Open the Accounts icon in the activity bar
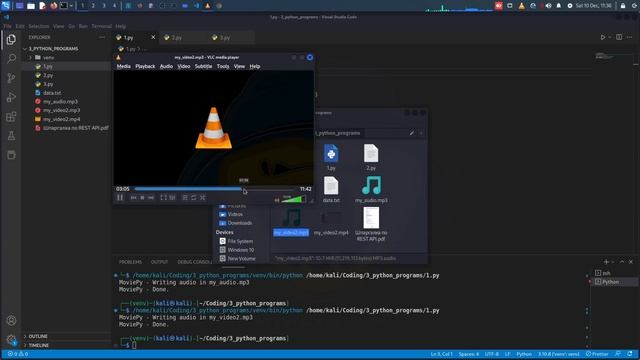 [x=11, y=320]
